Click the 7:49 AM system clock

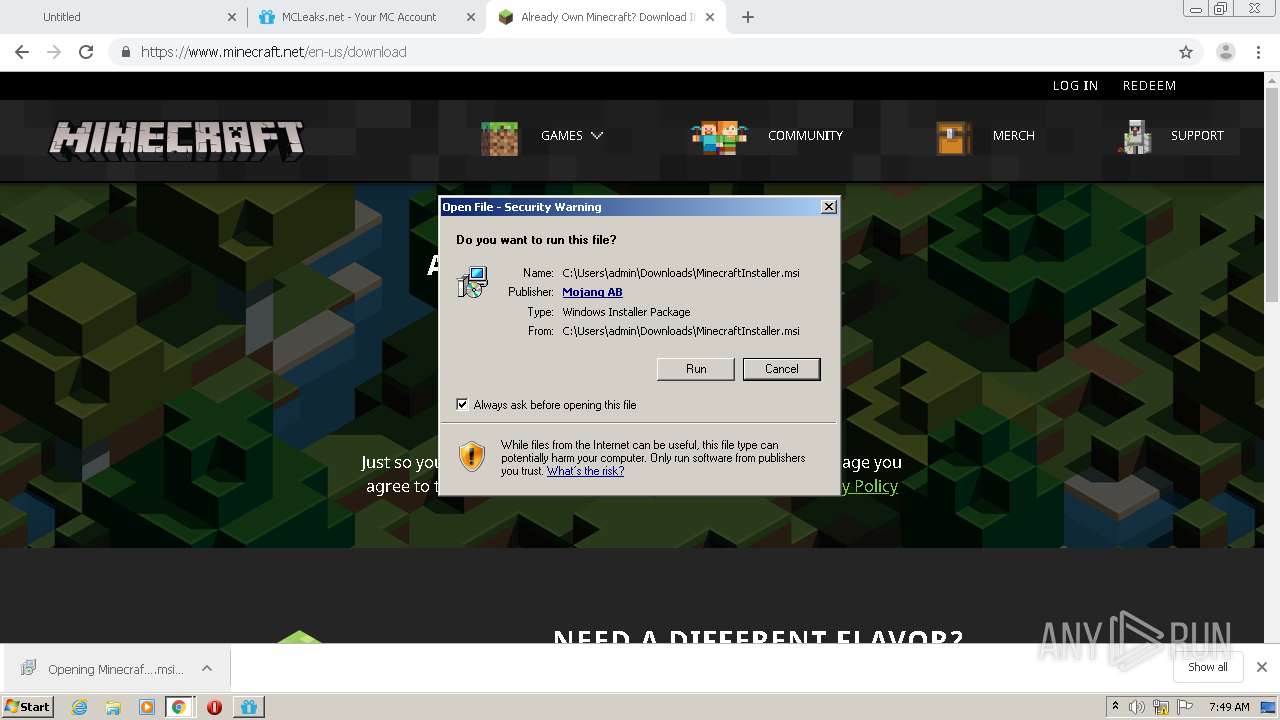(1229, 707)
